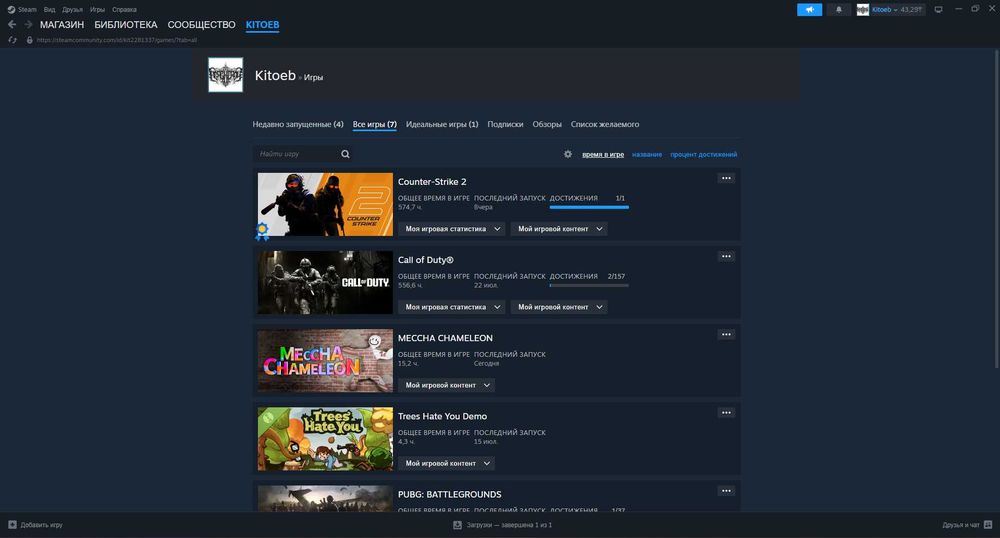
Task: Select the "Все игры (7)" tab
Action: point(374,124)
